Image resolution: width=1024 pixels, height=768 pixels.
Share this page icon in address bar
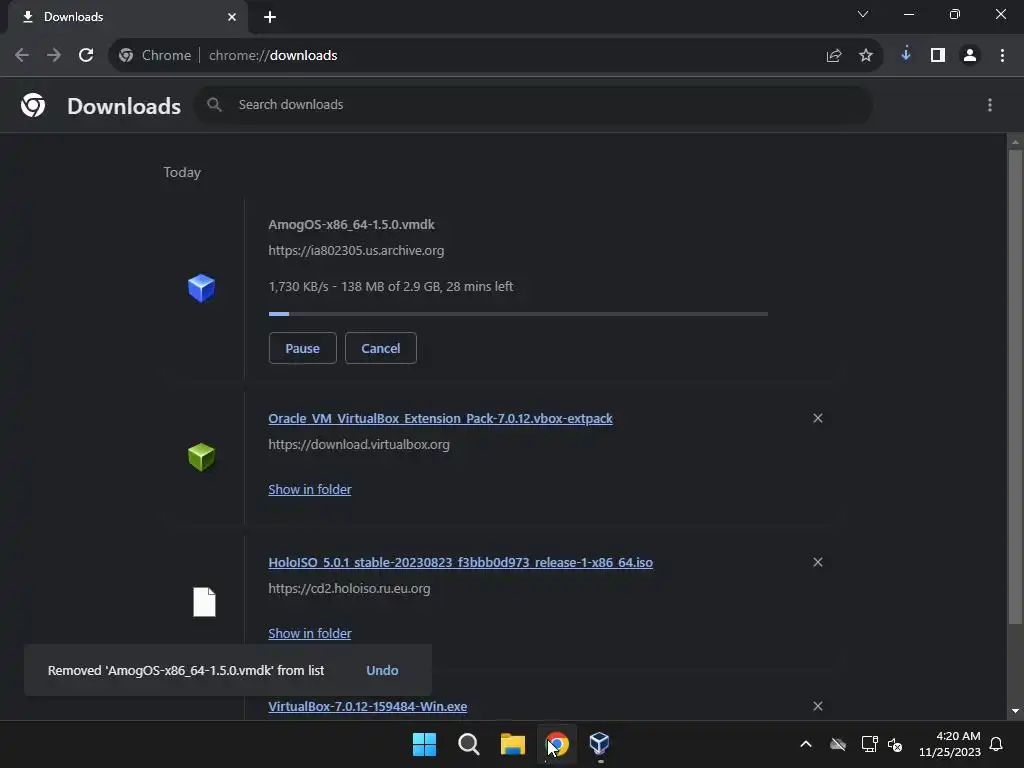[x=833, y=56]
